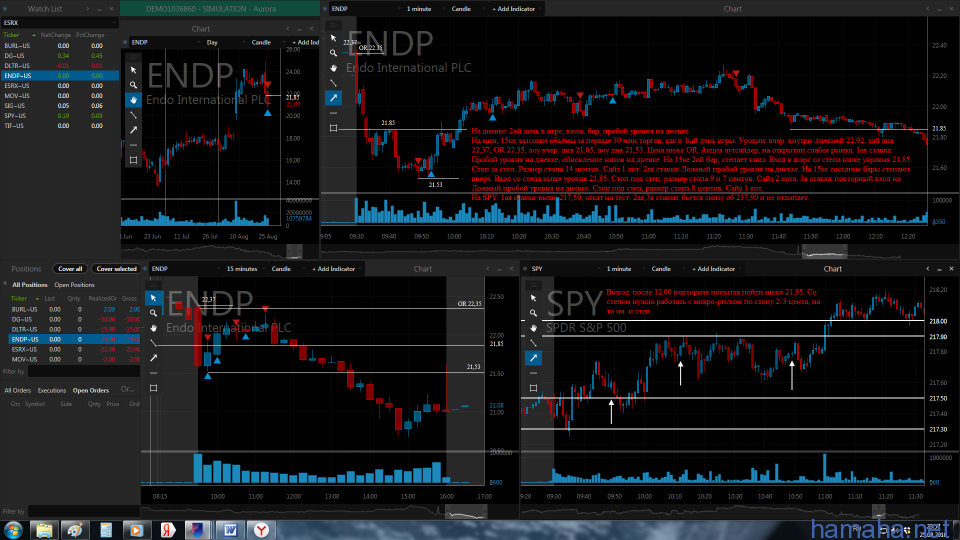Viewport: 960px width, 540px height.
Task: Open collapse menu icon atop SPY chart toolbar
Action: (533, 285)
